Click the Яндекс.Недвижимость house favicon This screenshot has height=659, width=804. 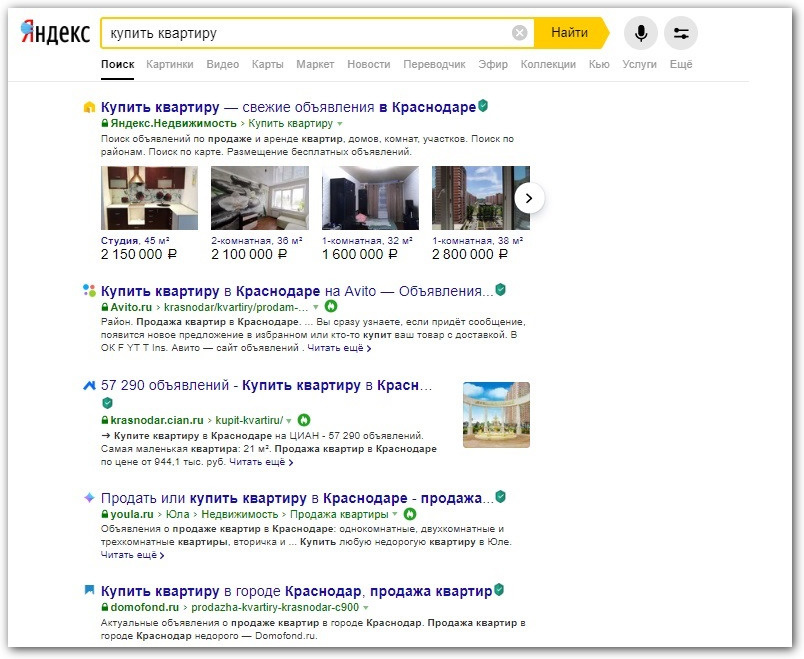89,107
